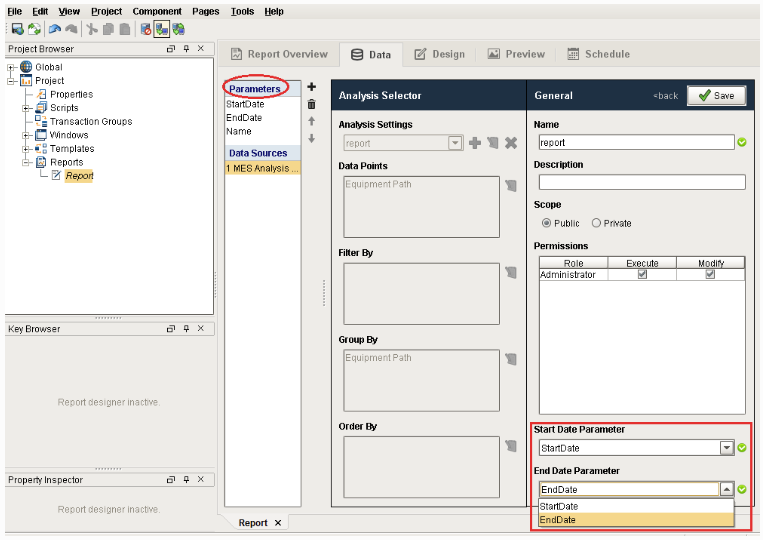Click the back link in General header
Screen dimensions: 763x540
(x=665, y=96)
